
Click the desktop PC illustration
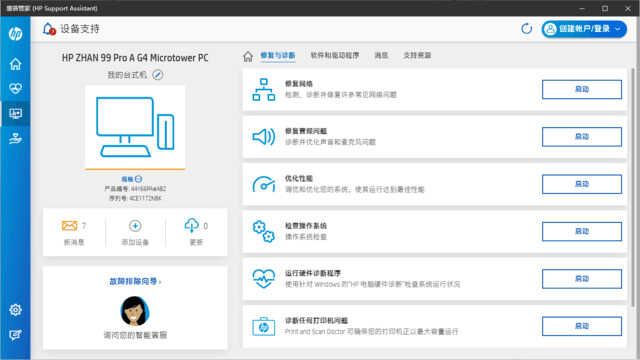135,127
